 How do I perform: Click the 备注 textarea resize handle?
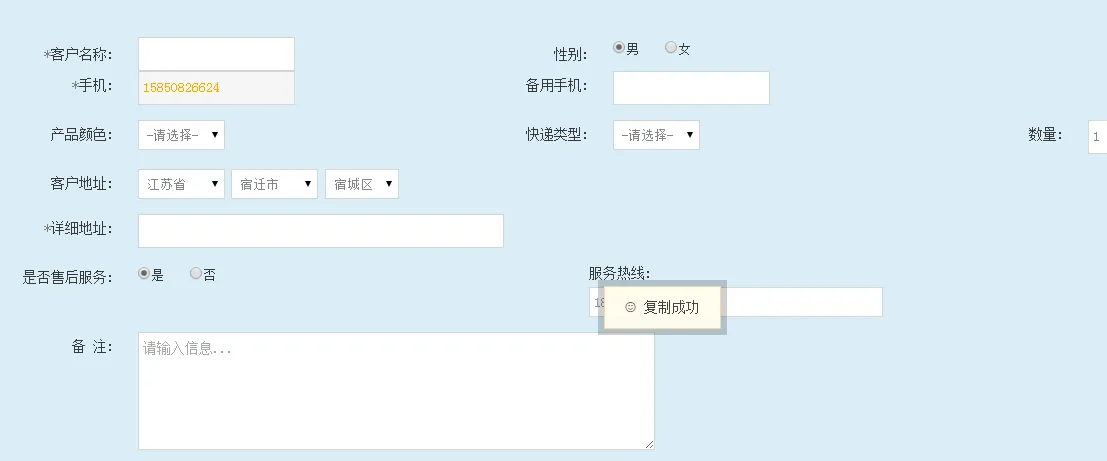pyautogui.click(x=649, y=444)
